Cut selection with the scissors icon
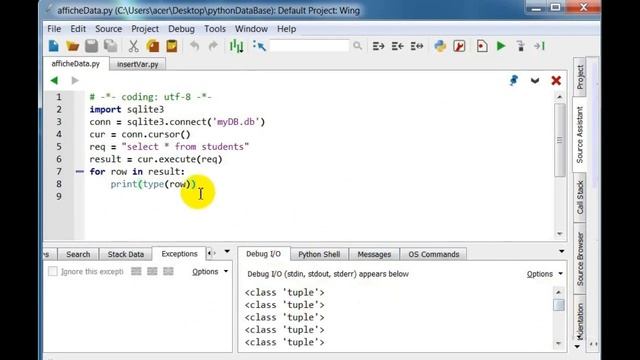Screen dimensions: 640x360 point(133,46)
